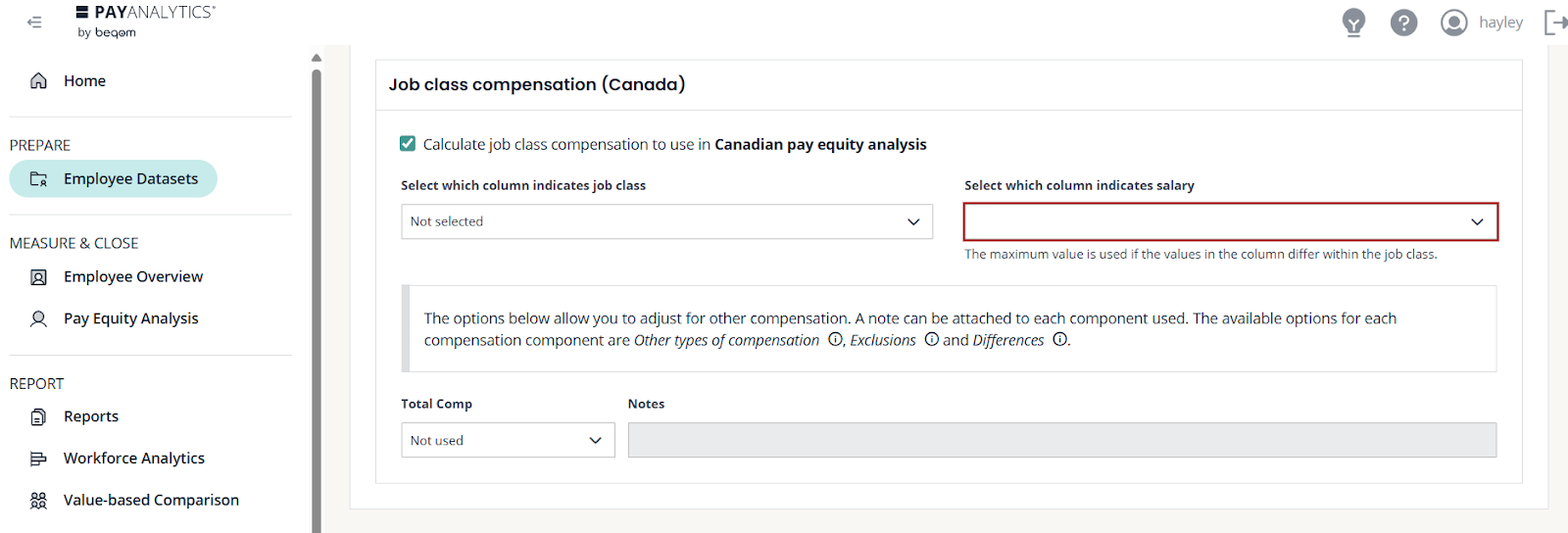The image size is (1568, 533).
Task: Open the job class column dropdown
Action: 666,221
